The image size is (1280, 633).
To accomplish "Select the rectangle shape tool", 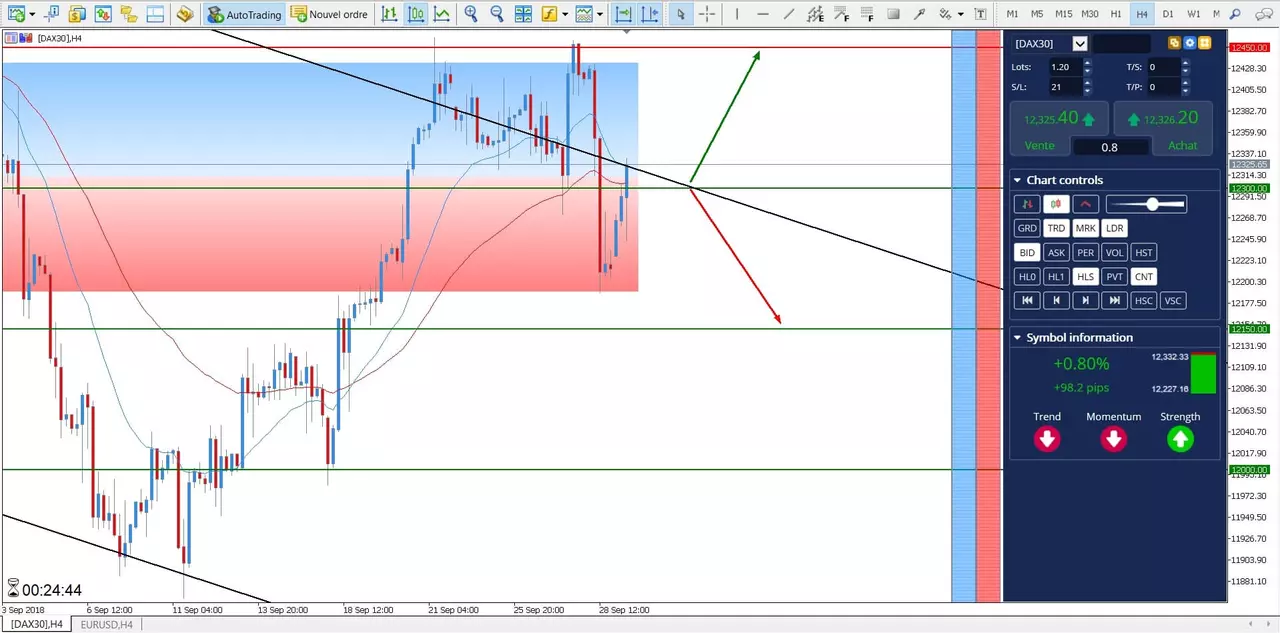I will tap(894, 14).
